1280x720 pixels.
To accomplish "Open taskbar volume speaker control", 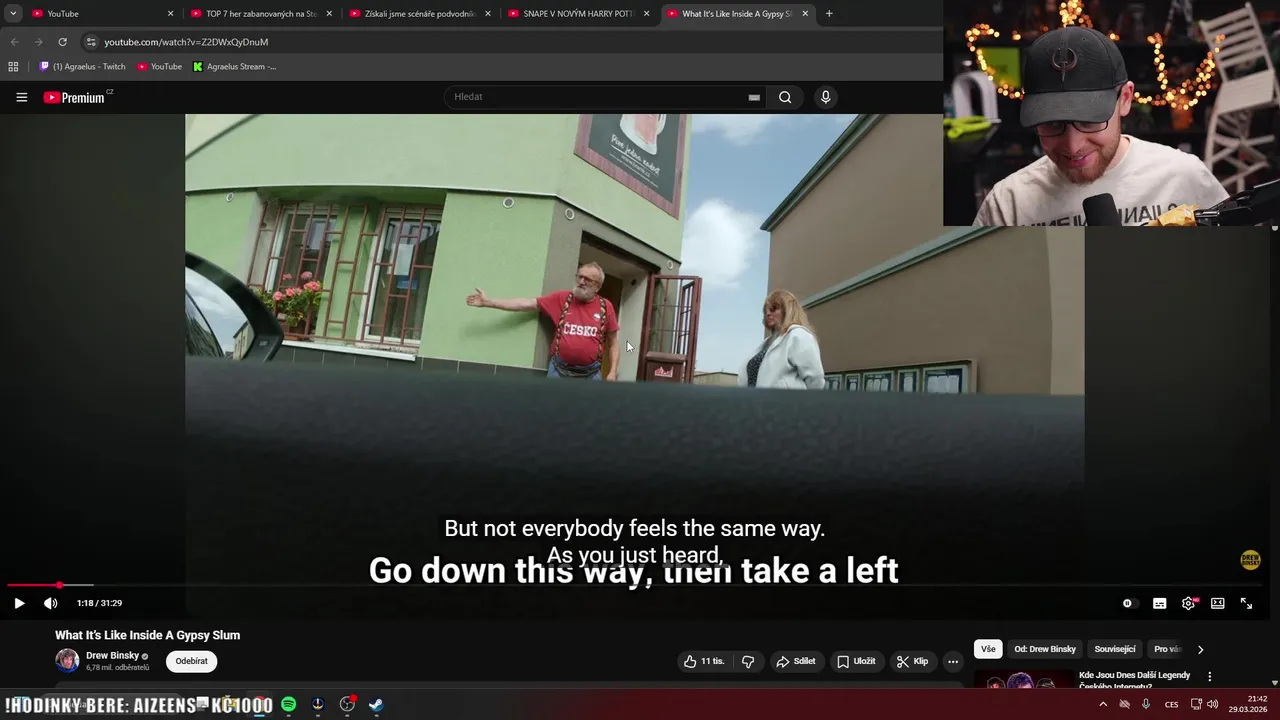I will pos(1213,704).
